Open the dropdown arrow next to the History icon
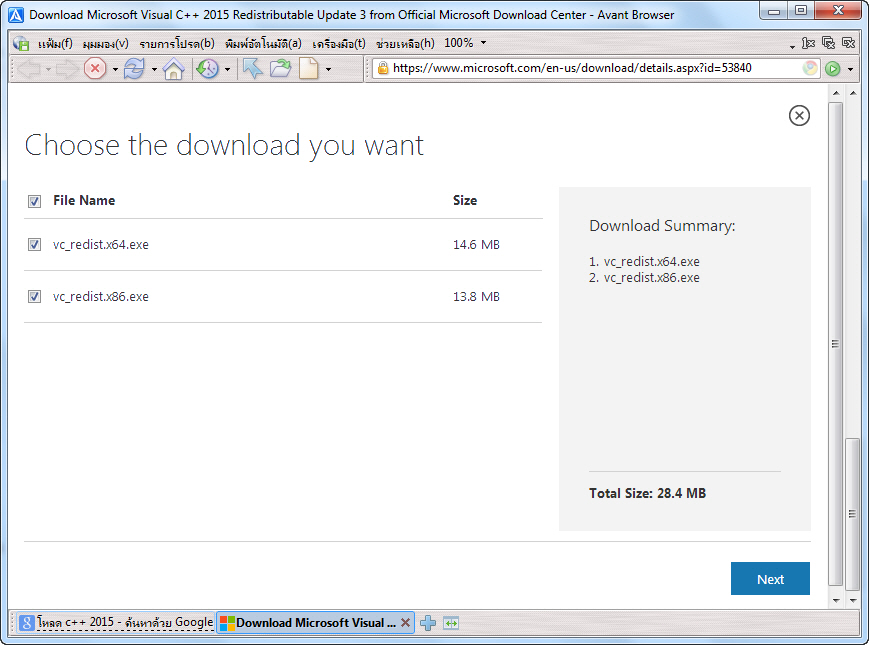Viewport: 869px width, 645px height. (227, 70)
